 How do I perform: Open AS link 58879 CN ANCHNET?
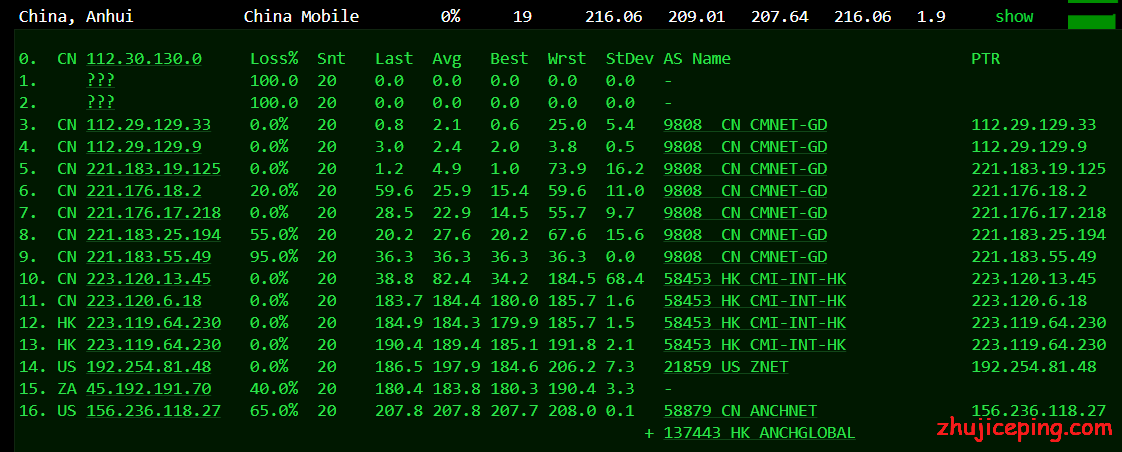740,411
